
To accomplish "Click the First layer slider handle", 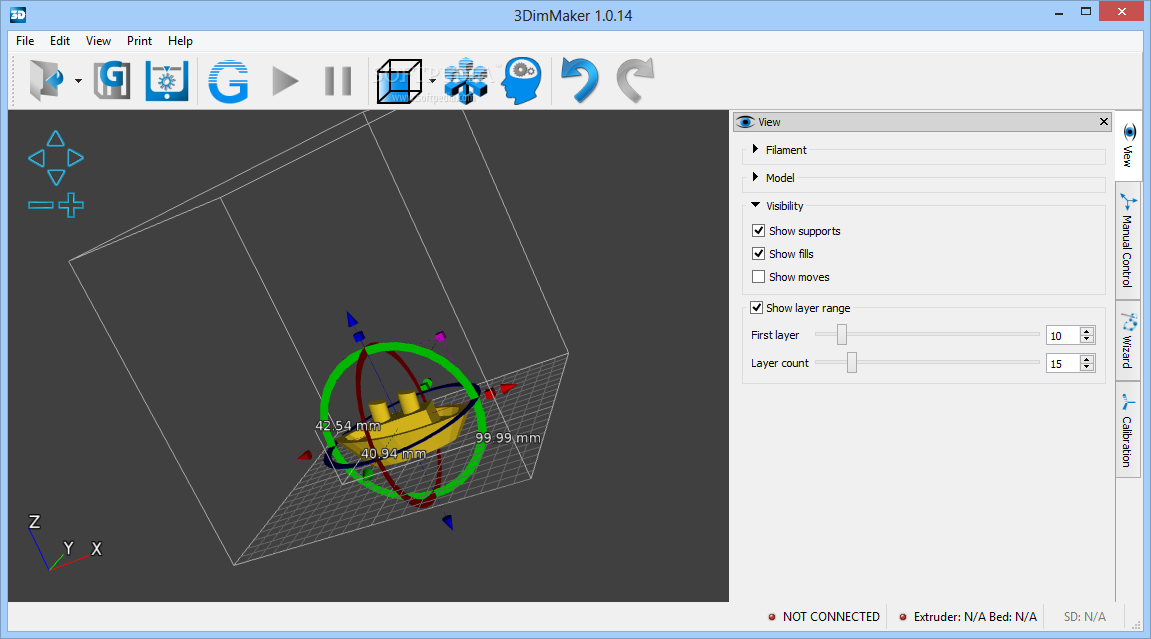I will pos(842,335).
